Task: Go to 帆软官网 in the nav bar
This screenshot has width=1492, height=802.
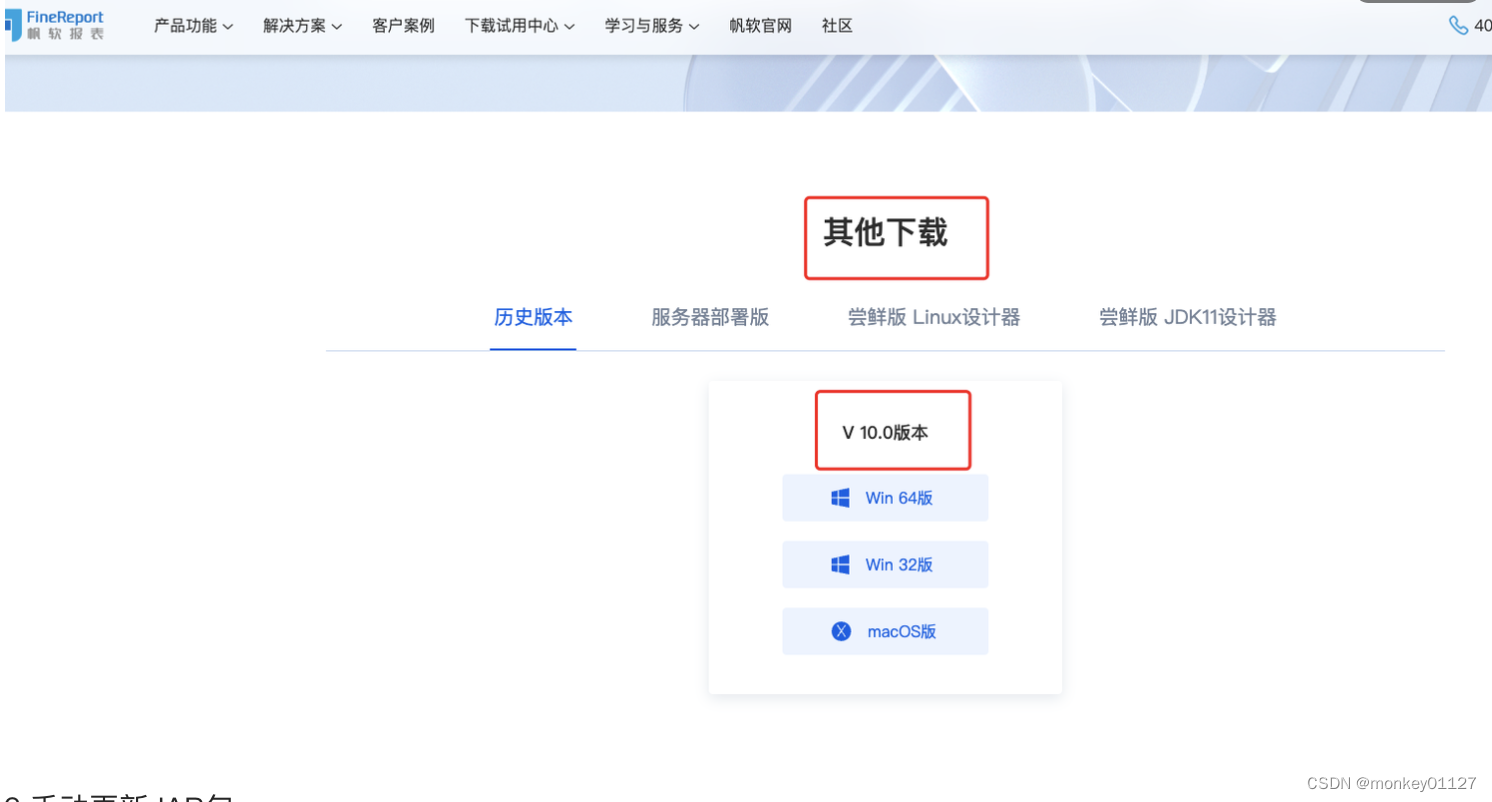Action: (x=760, y=26)
